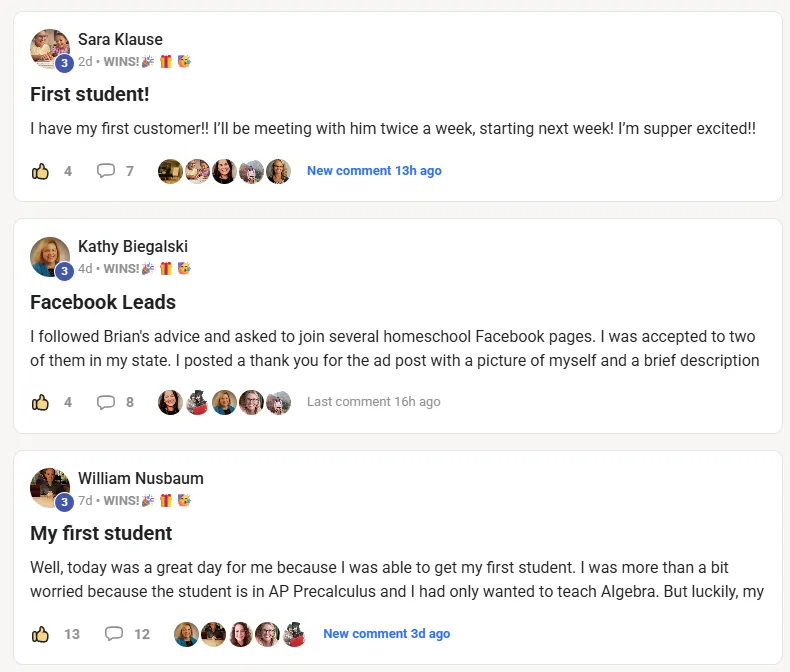Screen dimensions: 790x672
Task: View last comment from 16h ago
Action: (x=373, y=402)
